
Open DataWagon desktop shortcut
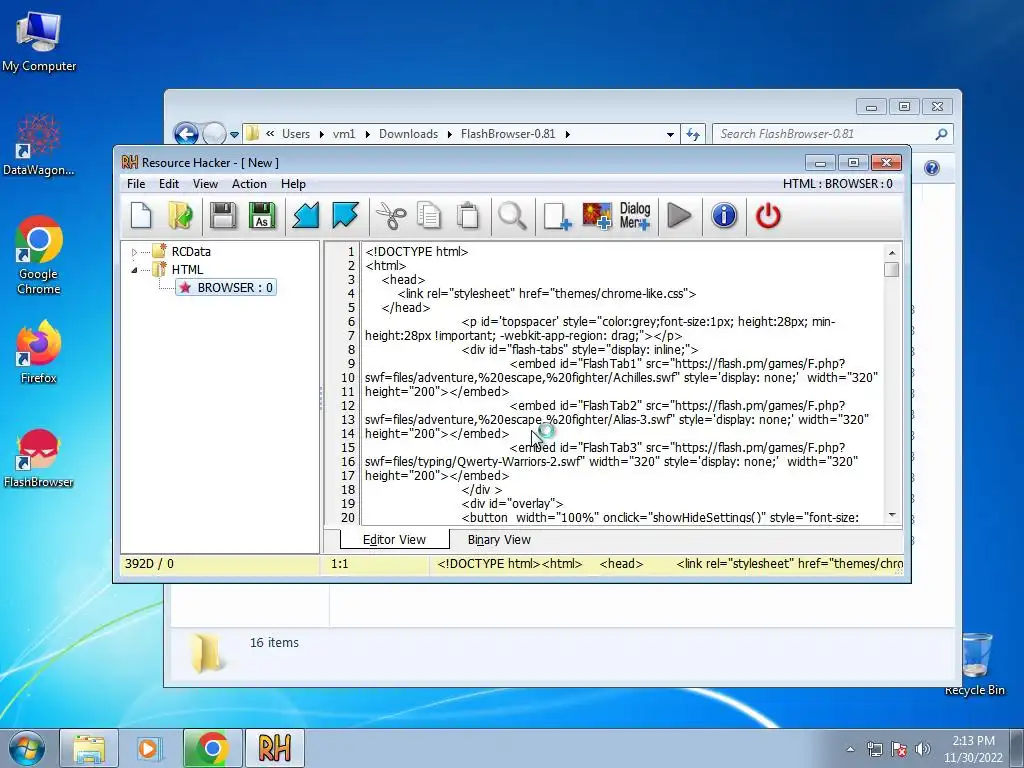point(38,144)
